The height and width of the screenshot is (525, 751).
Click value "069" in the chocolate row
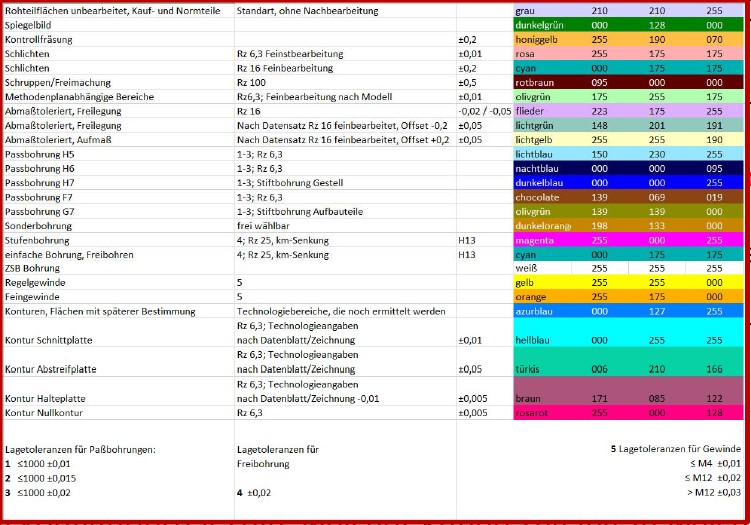point(657,197)
